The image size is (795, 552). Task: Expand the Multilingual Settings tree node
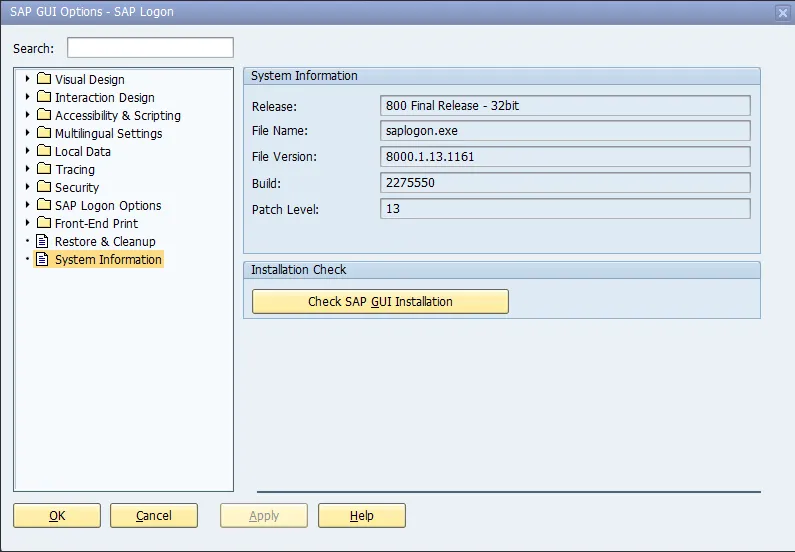click(x=28, y=133)
